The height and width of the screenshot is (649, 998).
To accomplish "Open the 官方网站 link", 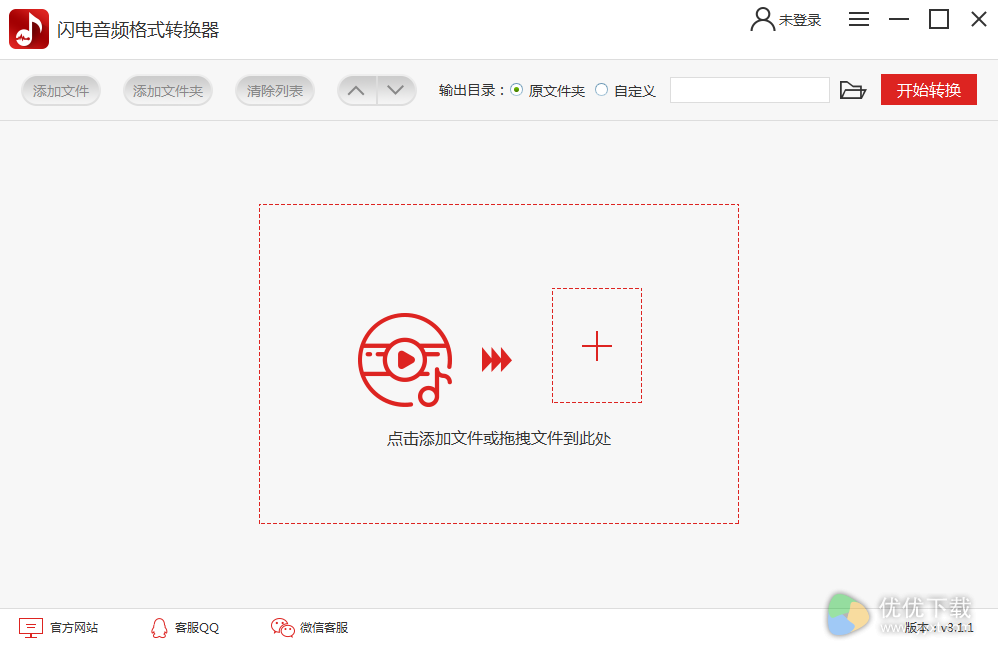I will click(74, 627).
